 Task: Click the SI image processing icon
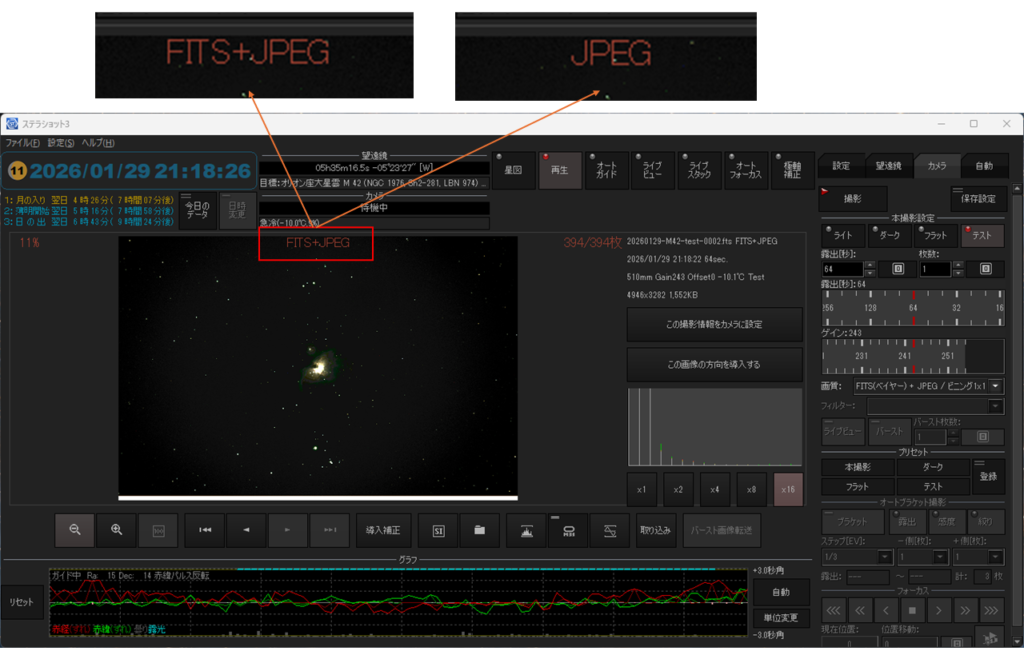point(438,530)
